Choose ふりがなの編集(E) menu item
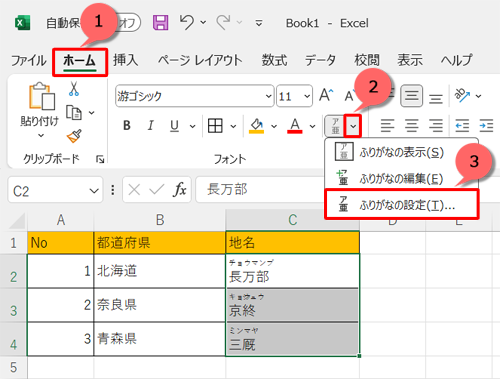Image resolution: width=500 pixels, height=379 pixels. 402,179
